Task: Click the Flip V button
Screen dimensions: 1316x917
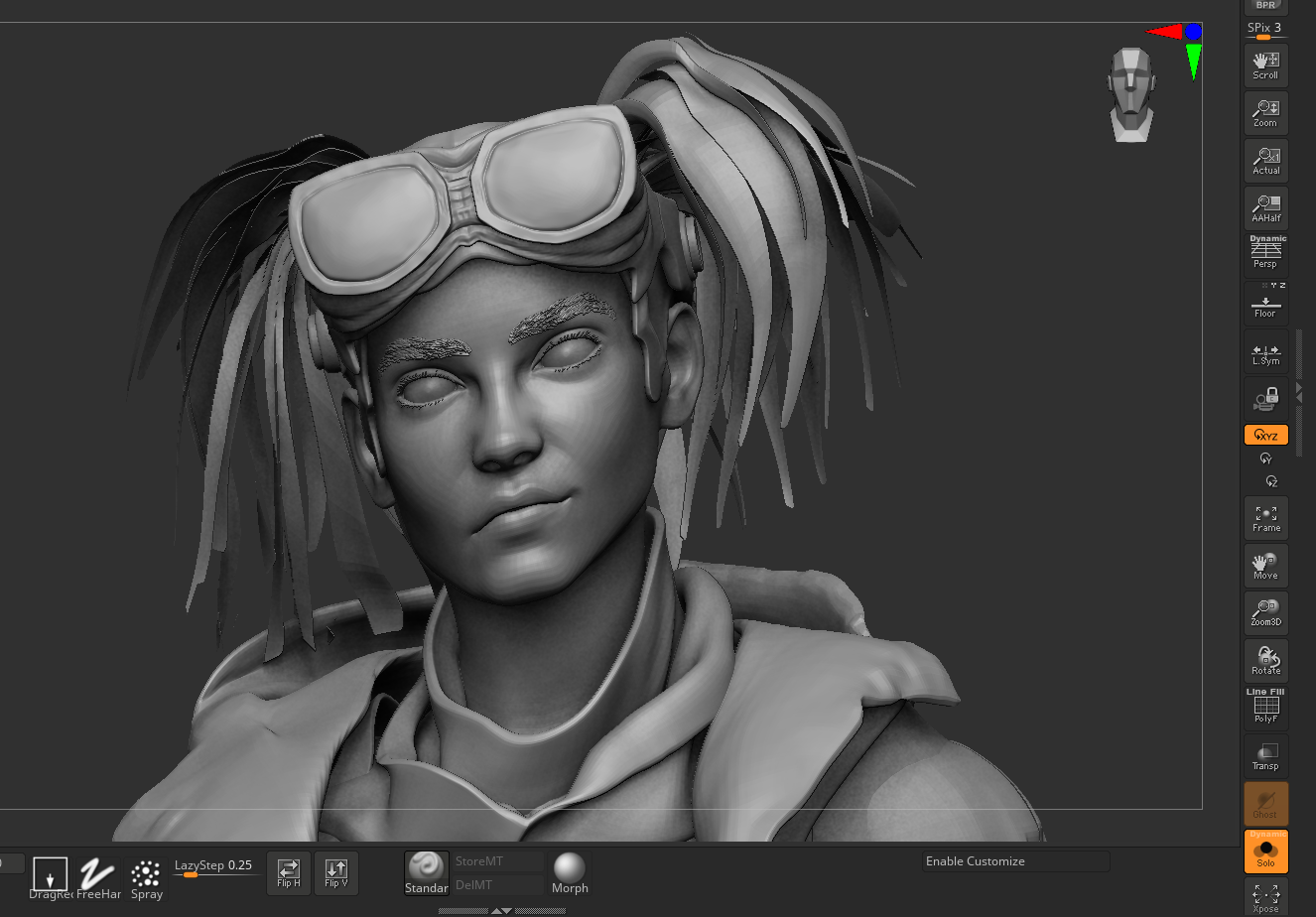Action: point(336,873)
